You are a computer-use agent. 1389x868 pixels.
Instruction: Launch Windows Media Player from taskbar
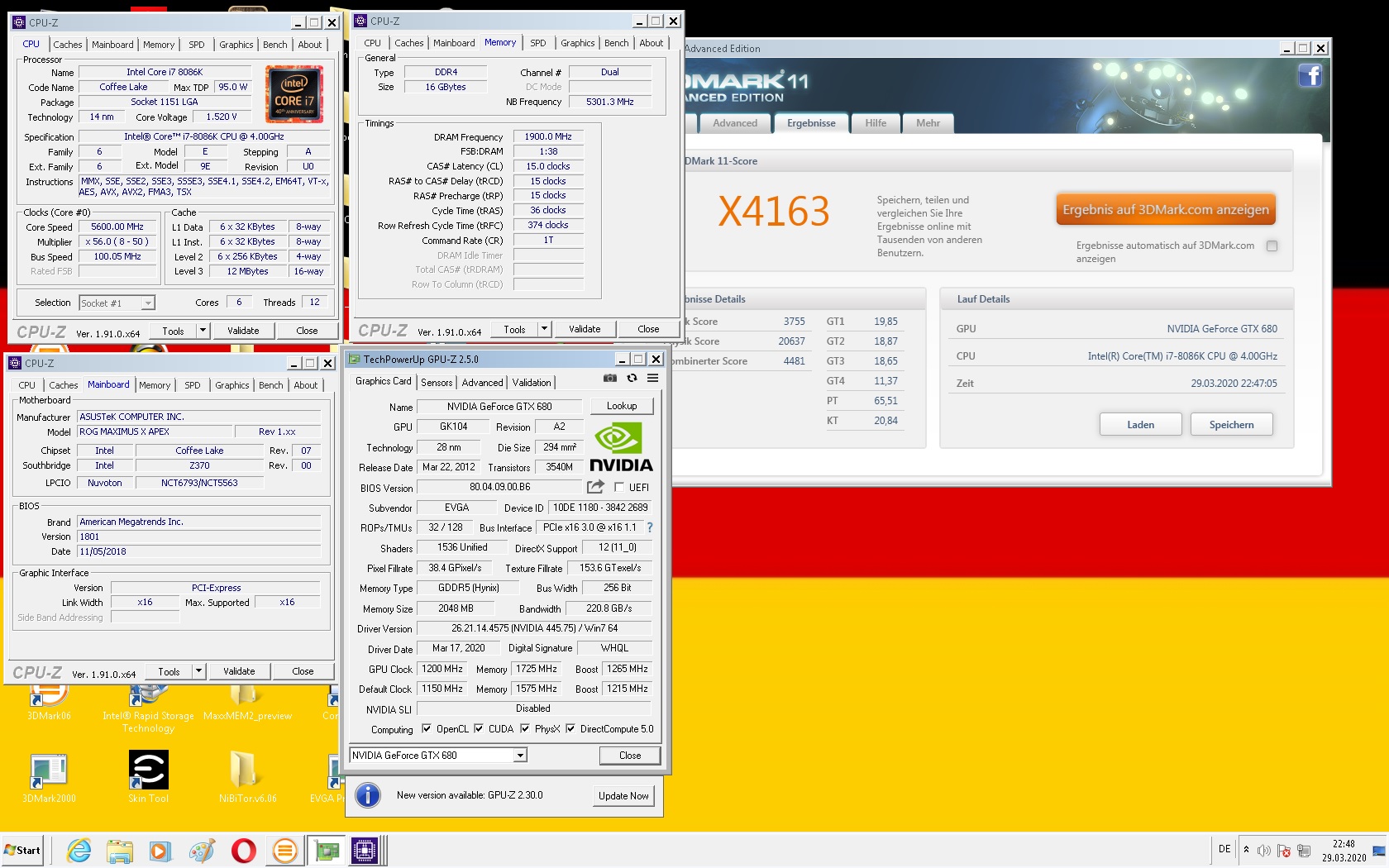pos(160,850)
